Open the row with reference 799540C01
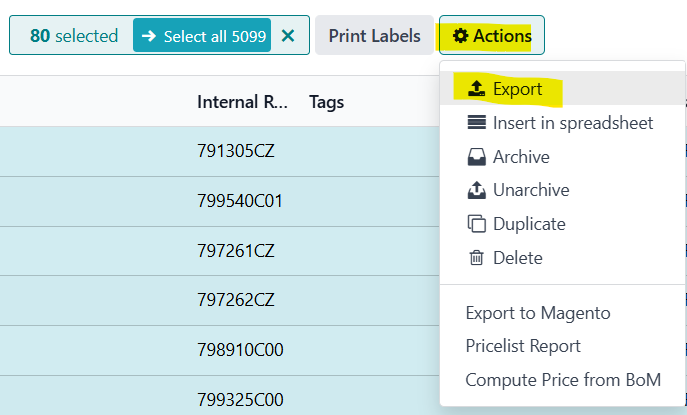This screenshot has width=687, height=415. [x=240, y=201]
